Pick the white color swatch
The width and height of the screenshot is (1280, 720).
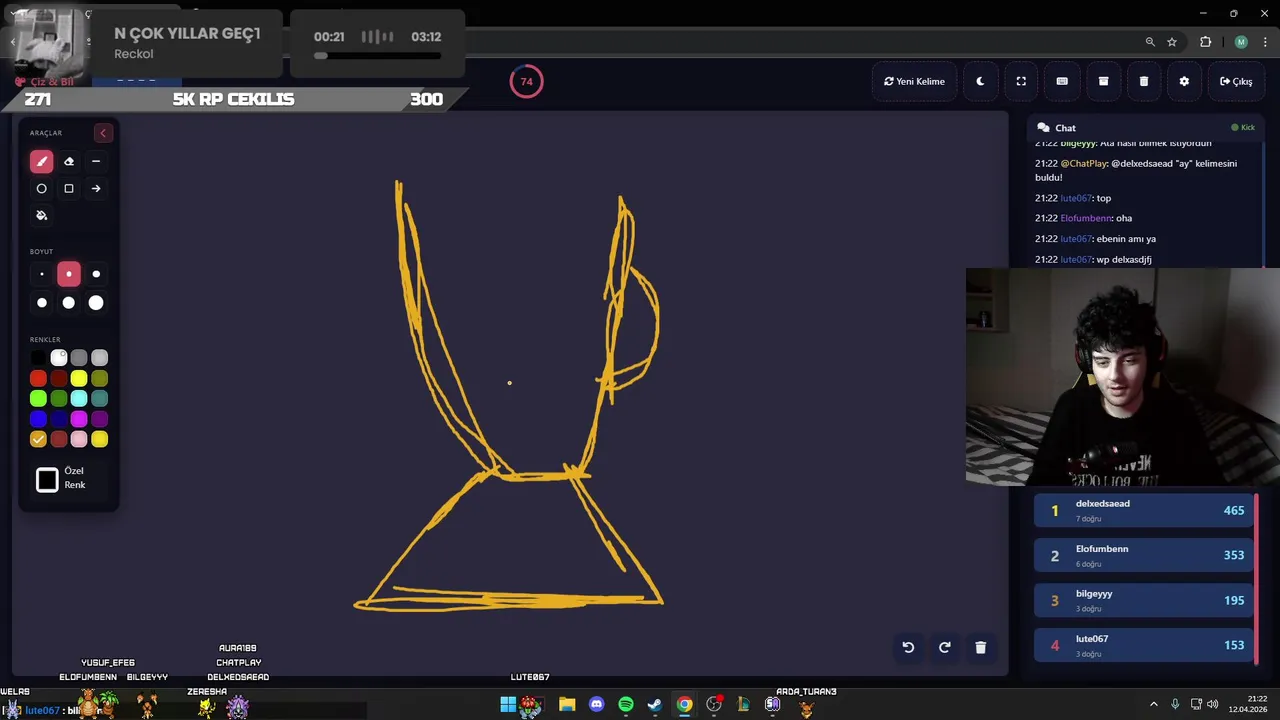click(59, 358)
